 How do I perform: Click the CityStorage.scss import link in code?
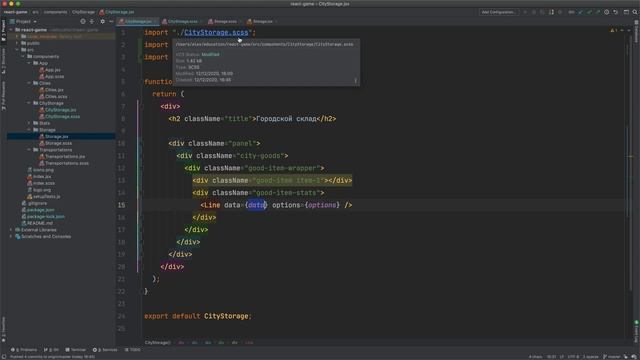[216, 32]
